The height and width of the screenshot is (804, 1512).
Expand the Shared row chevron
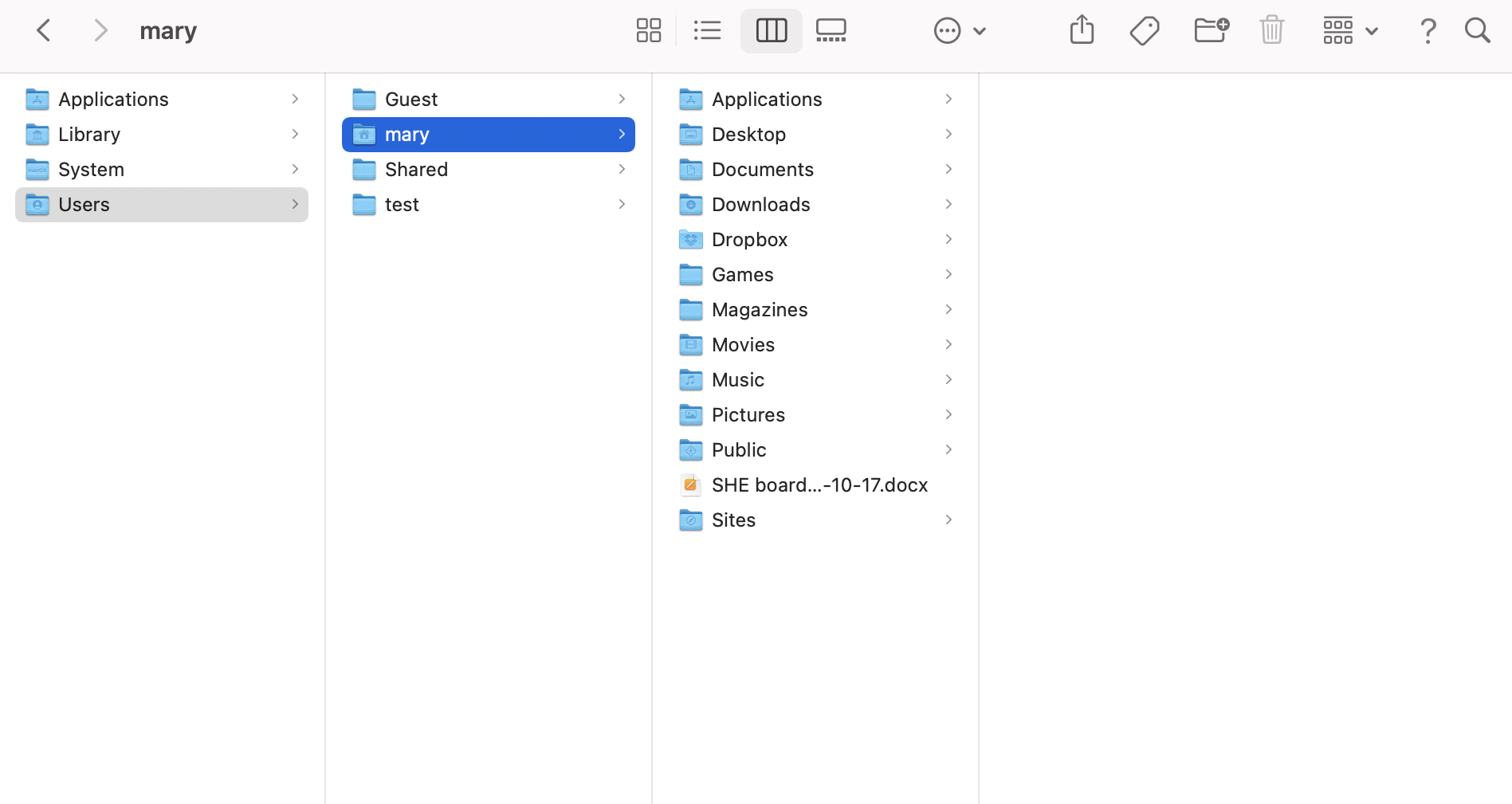tap(622, 169)
